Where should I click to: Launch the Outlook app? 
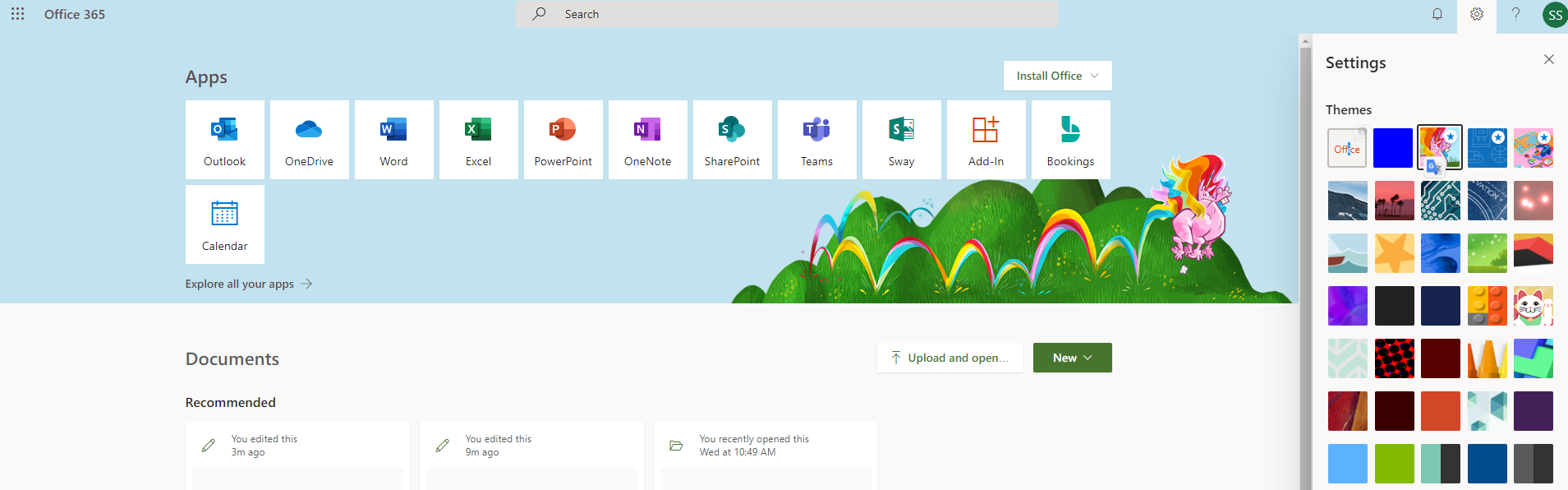click(x=225, y=140)
